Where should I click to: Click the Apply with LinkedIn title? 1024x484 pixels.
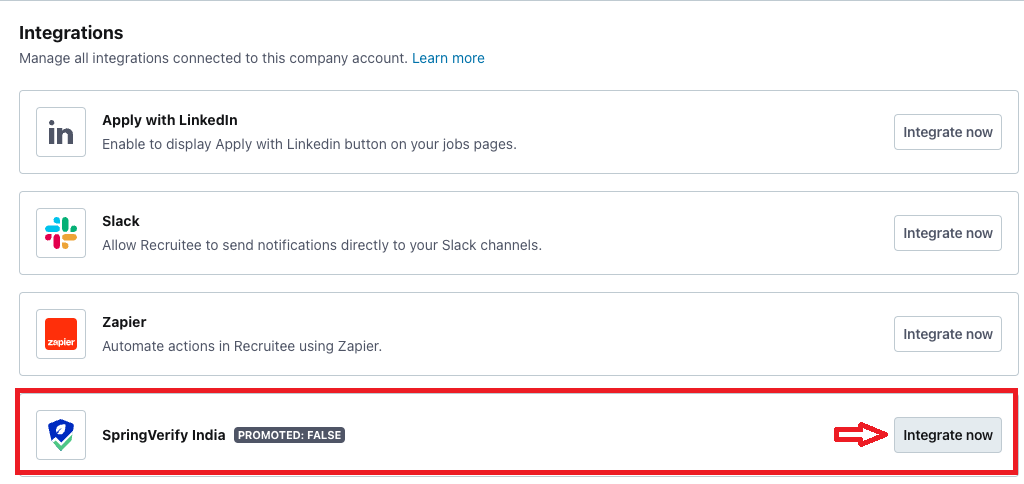(170, 120)
